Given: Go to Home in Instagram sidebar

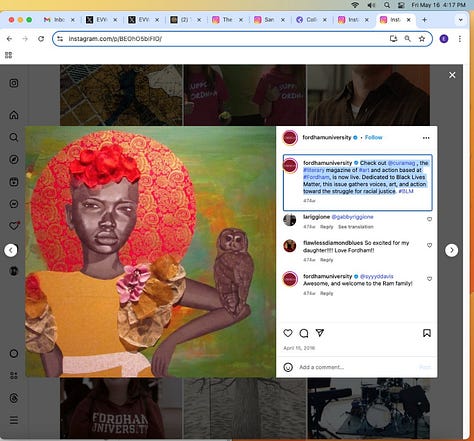Looking at the screenshot, I should click(14, 115).
